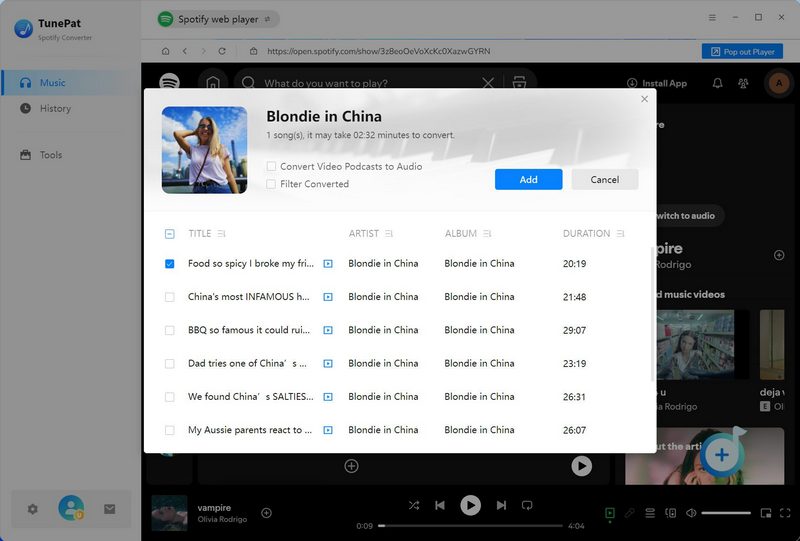
Task: Open the DURATION column sort menu
Action: [620, 234]
